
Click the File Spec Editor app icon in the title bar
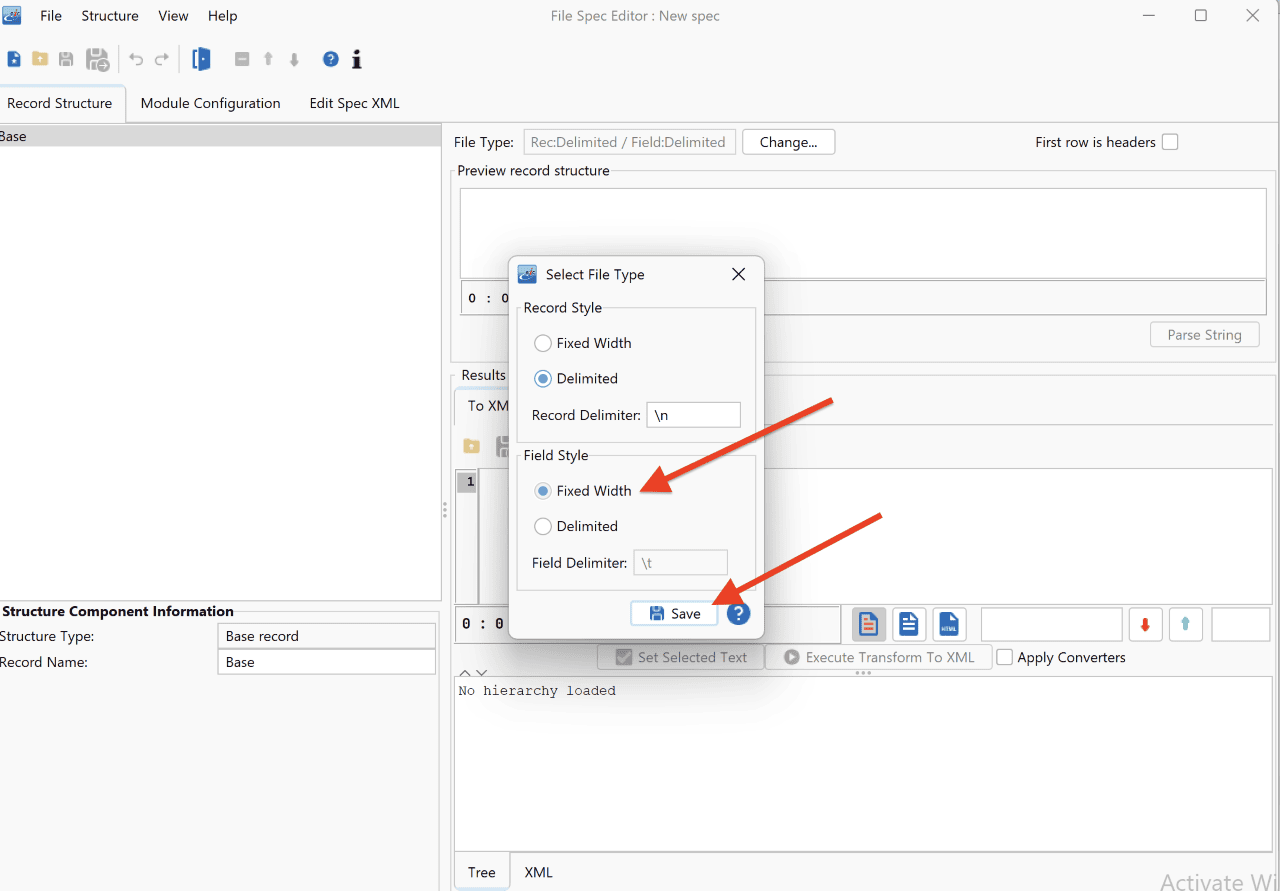pyautogui.click(x=12, y=15)
